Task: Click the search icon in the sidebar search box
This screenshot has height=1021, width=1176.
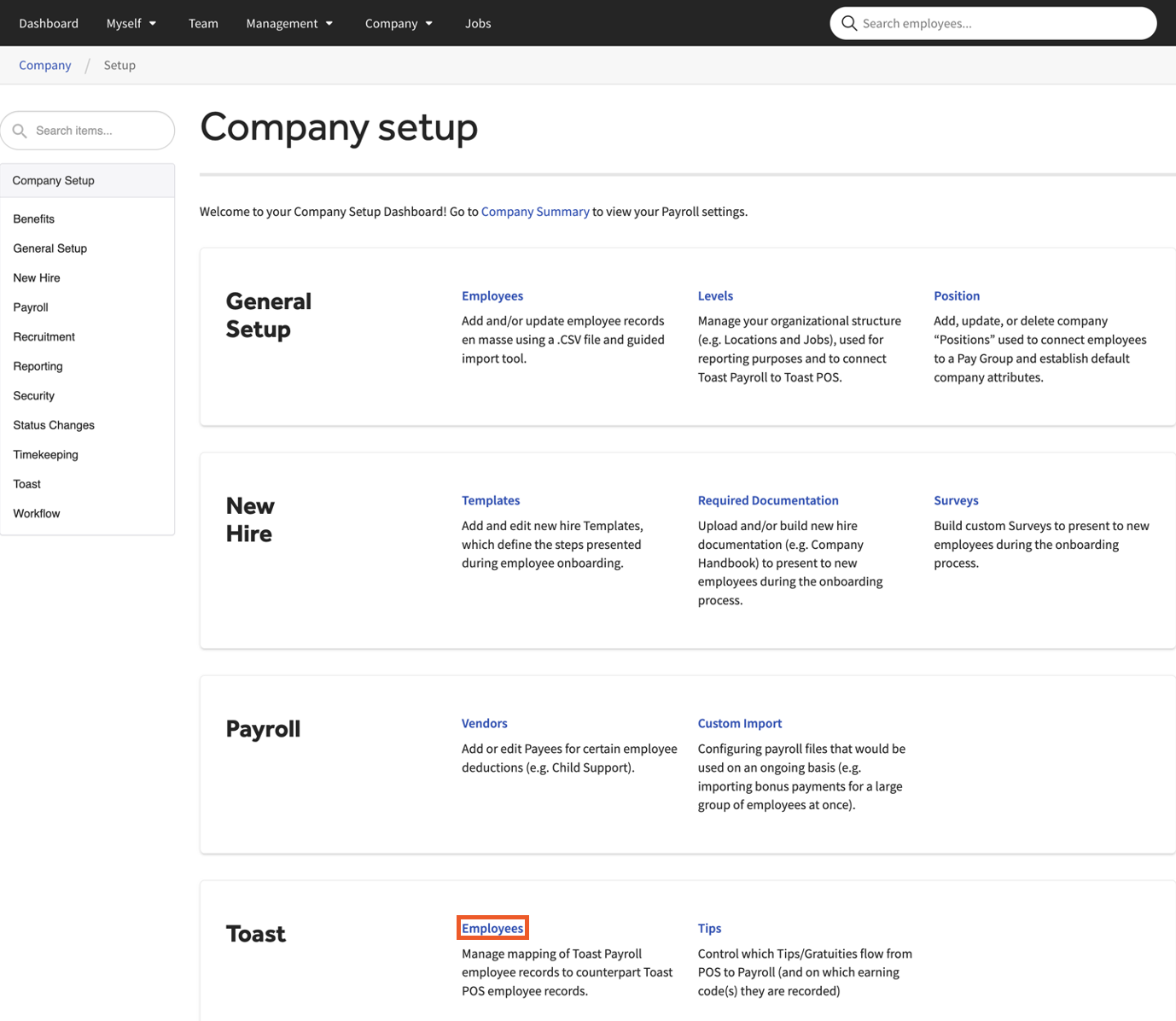Action: (x=20, y=130)
